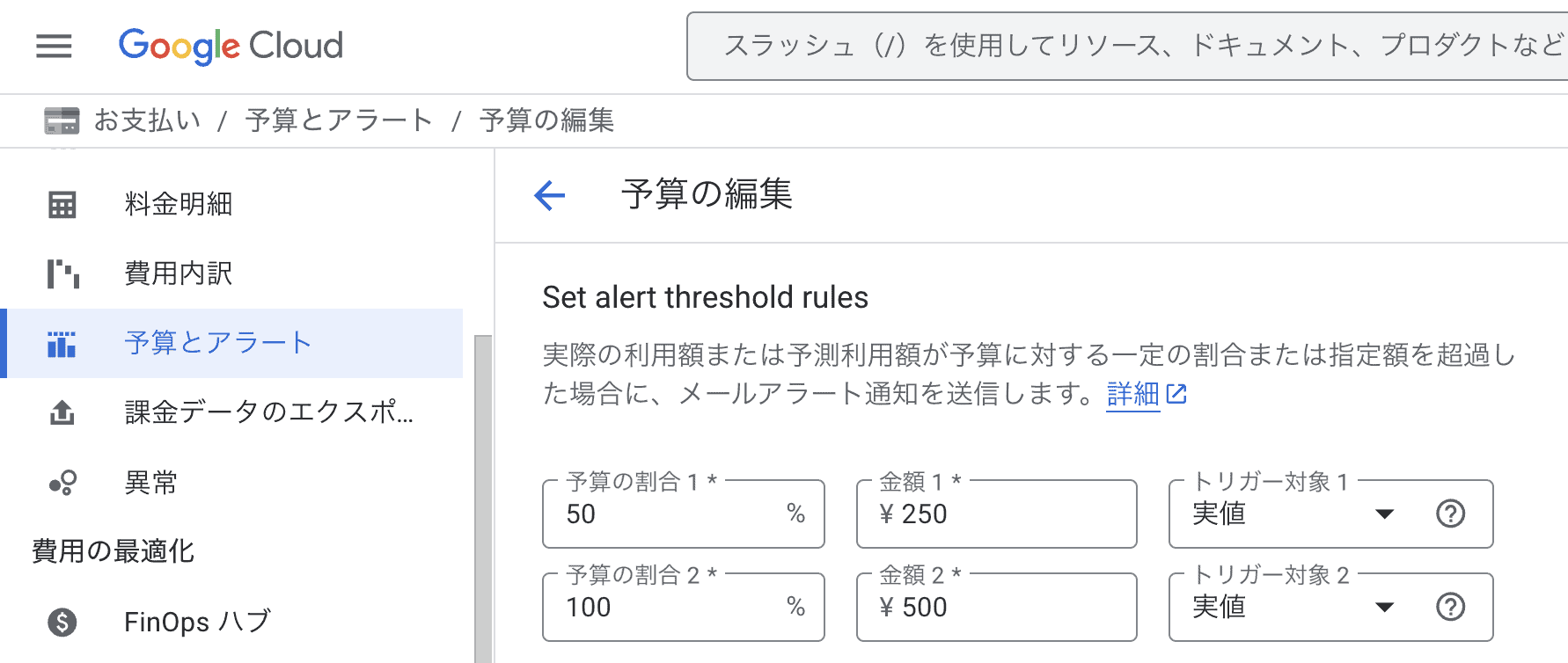Click the help icon next to トリガー対象 2
Image resolution: width=1568 pixels, height=663 pixels.
point(1452,607)
